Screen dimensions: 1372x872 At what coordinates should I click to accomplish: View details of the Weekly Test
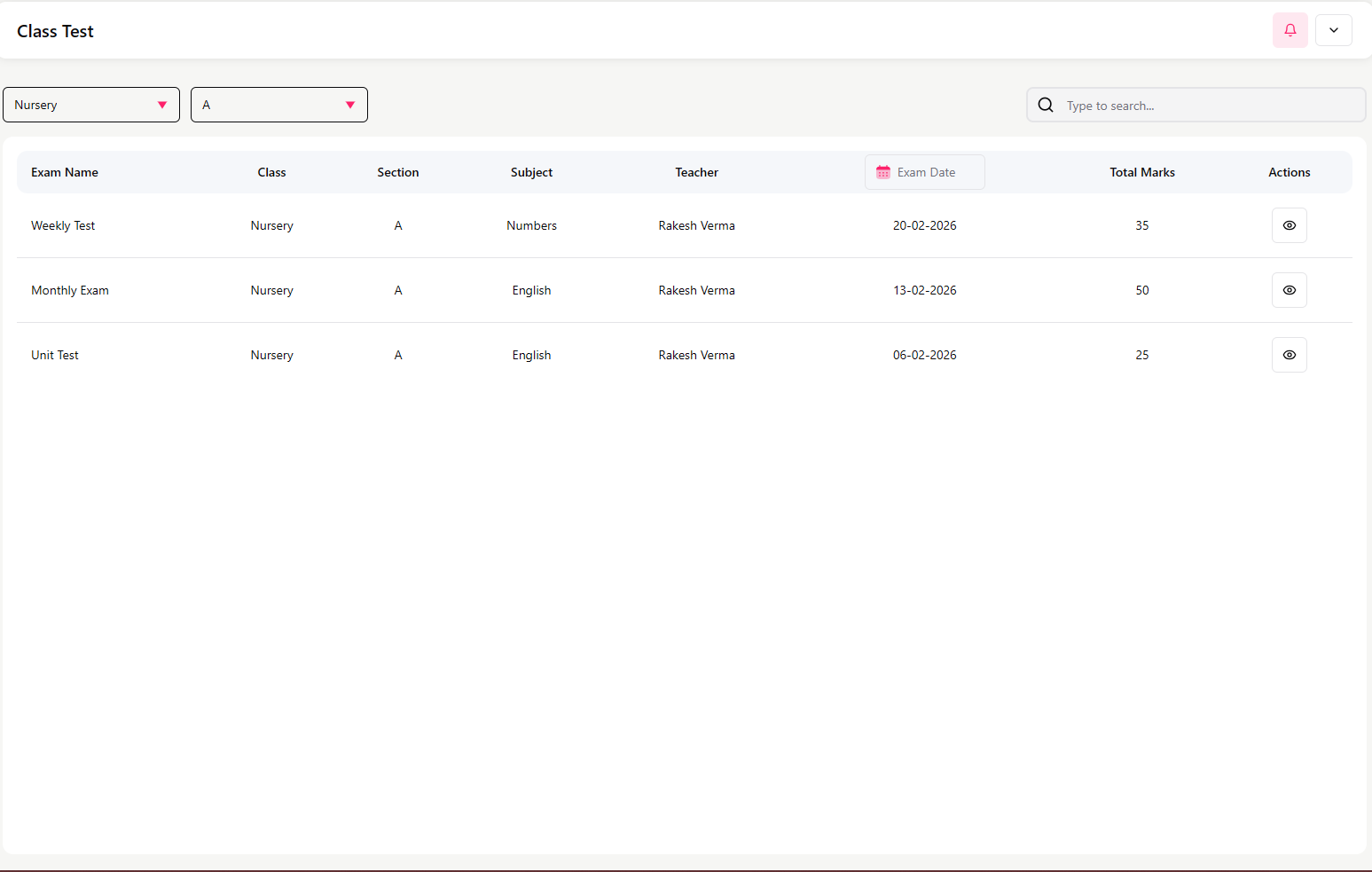(x=1289, y=225)
